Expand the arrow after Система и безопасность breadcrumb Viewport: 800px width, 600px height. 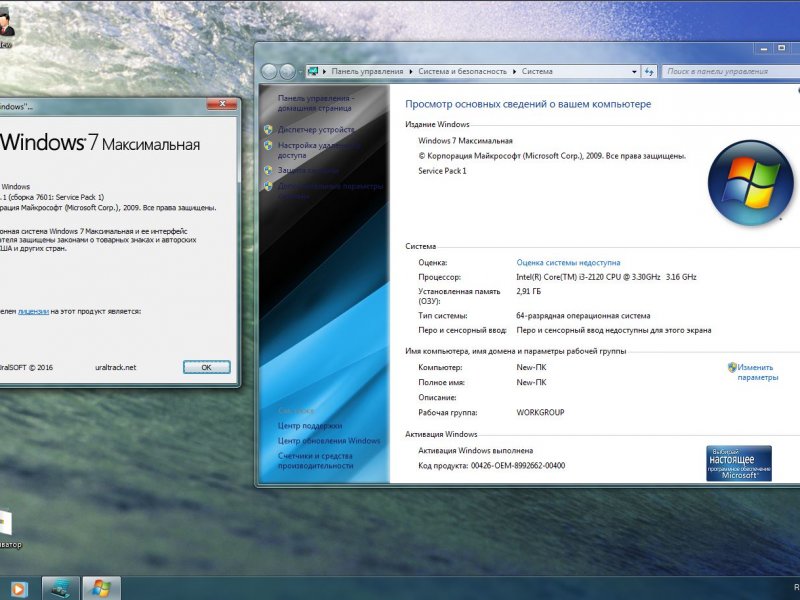[x=514, y=71]
